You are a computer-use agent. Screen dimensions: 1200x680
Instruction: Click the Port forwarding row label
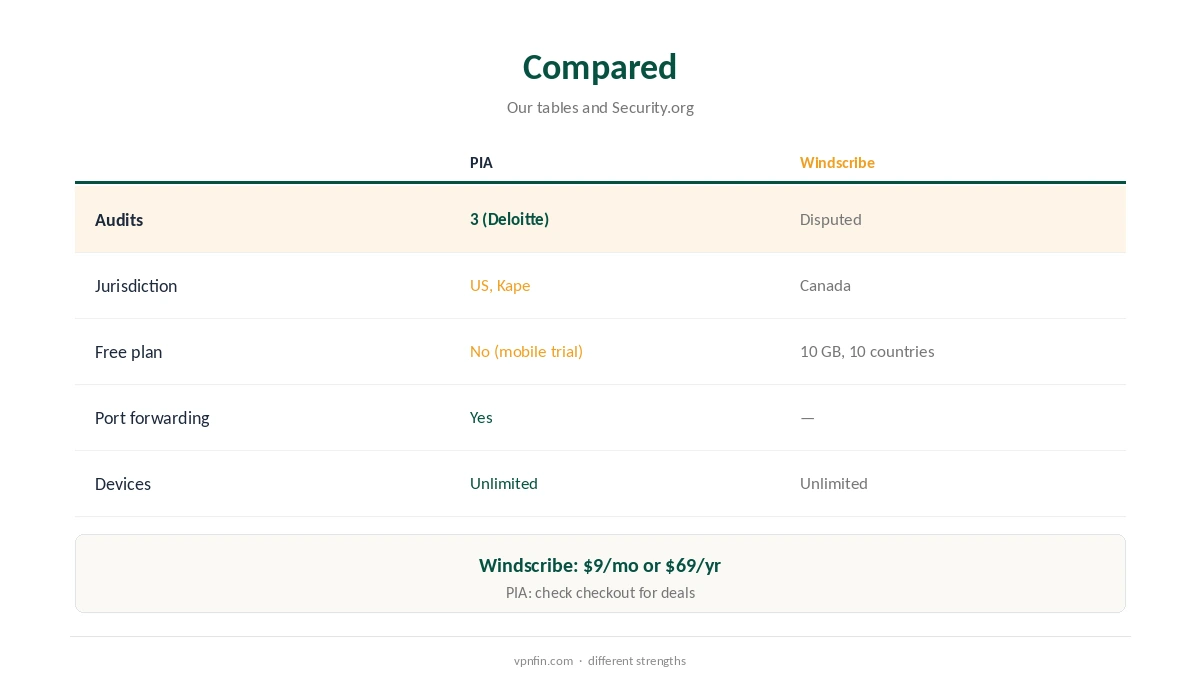pyautogui.click(x=152, y=418)
